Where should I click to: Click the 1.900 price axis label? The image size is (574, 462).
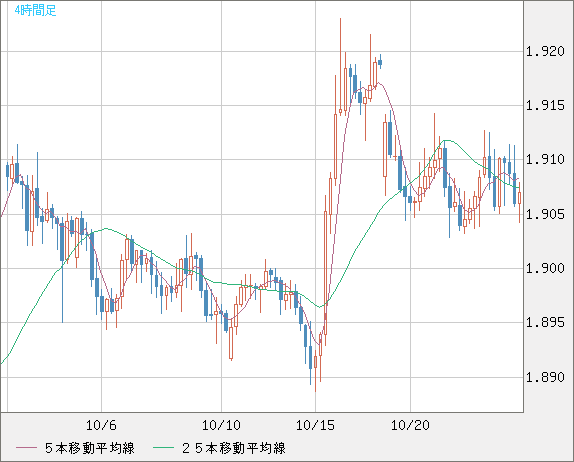545,268
